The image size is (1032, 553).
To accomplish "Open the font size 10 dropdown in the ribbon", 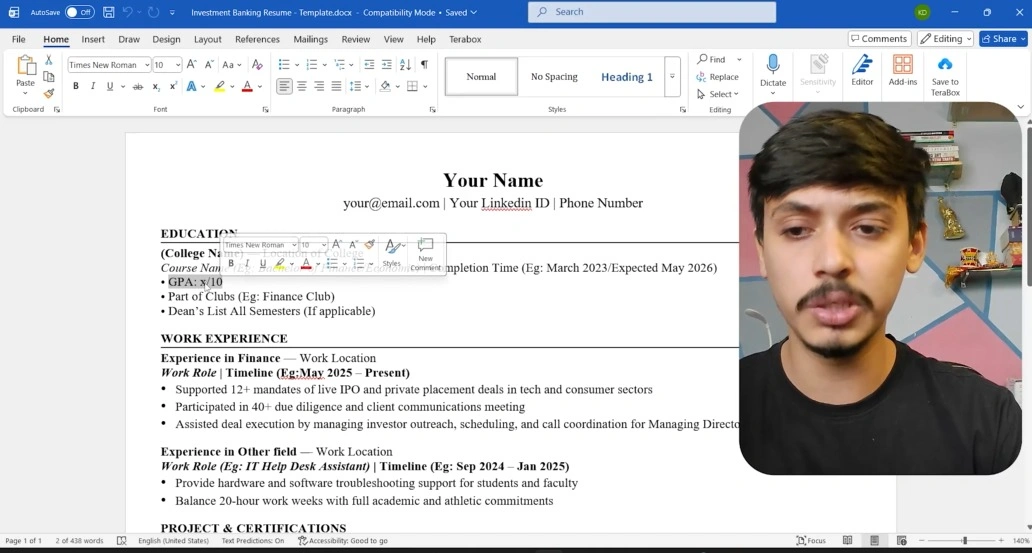I will point(178,65).
